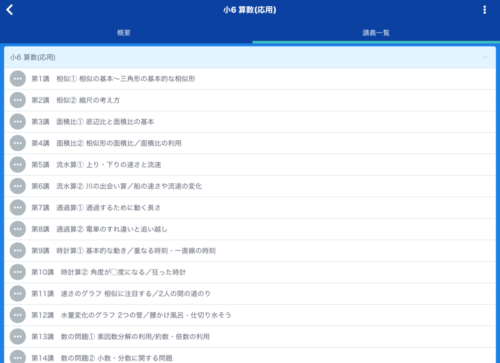Open lecture 第7講 通過算① 通過するために動く長さ
Viewport: 500px width, 363px height.
(250, 208)
